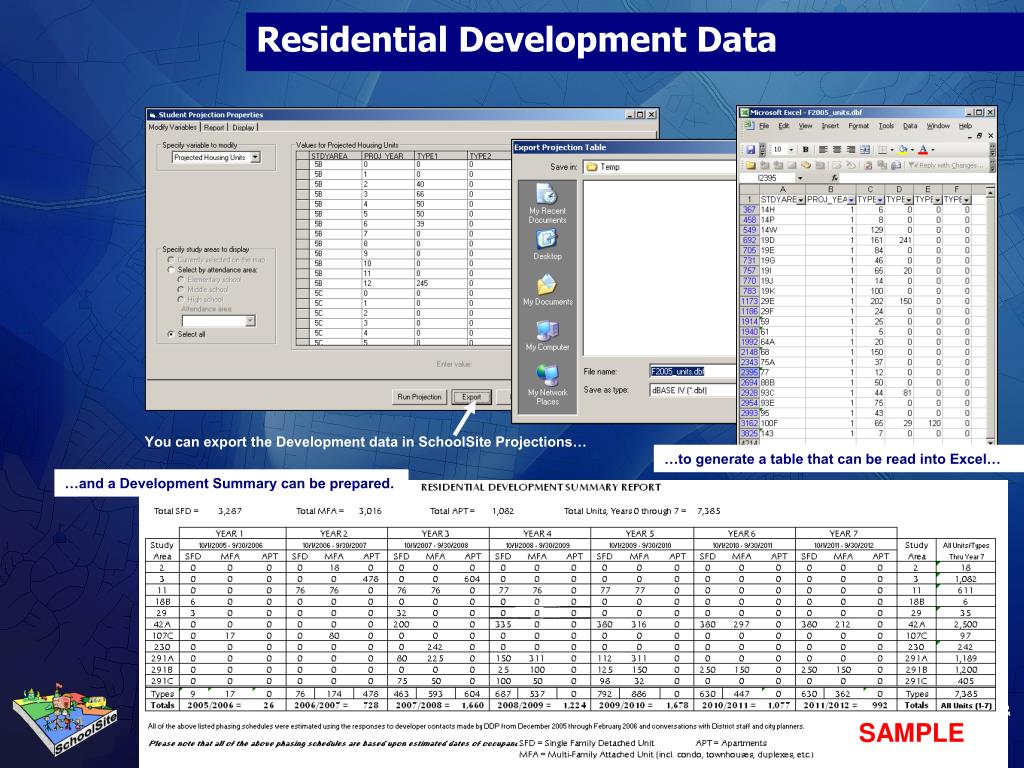
Task: Switch to the Report tab
Action: (x=214, y=127)
